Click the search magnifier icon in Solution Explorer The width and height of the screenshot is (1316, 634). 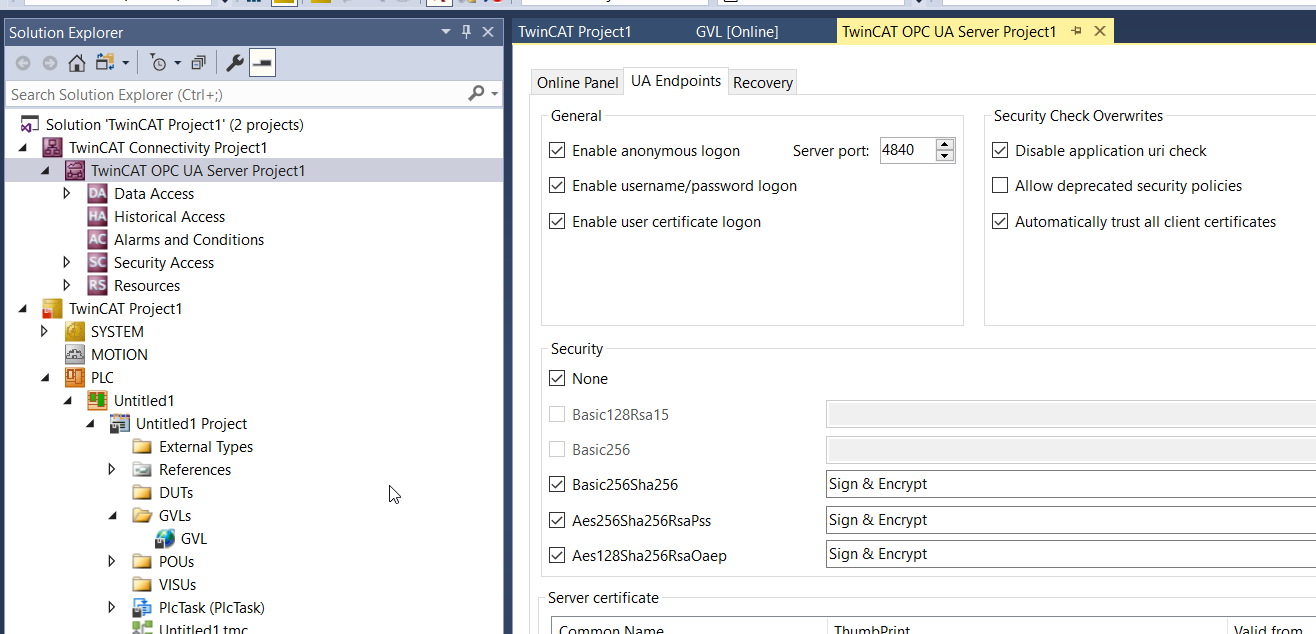pyautogui.click(x=476, y=94)
